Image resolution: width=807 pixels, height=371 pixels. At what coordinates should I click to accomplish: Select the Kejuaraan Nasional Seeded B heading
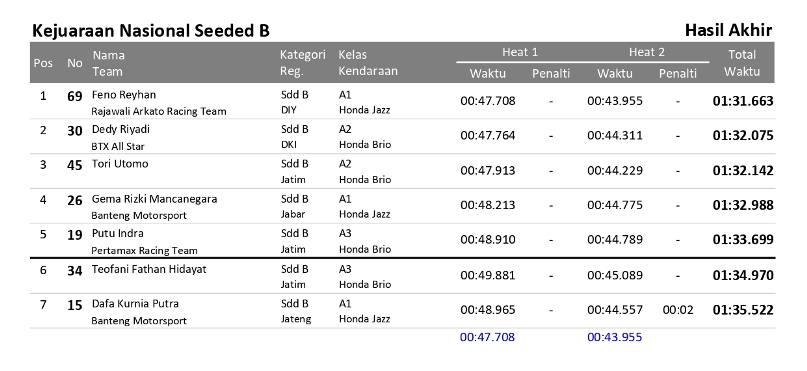[151, 31]
